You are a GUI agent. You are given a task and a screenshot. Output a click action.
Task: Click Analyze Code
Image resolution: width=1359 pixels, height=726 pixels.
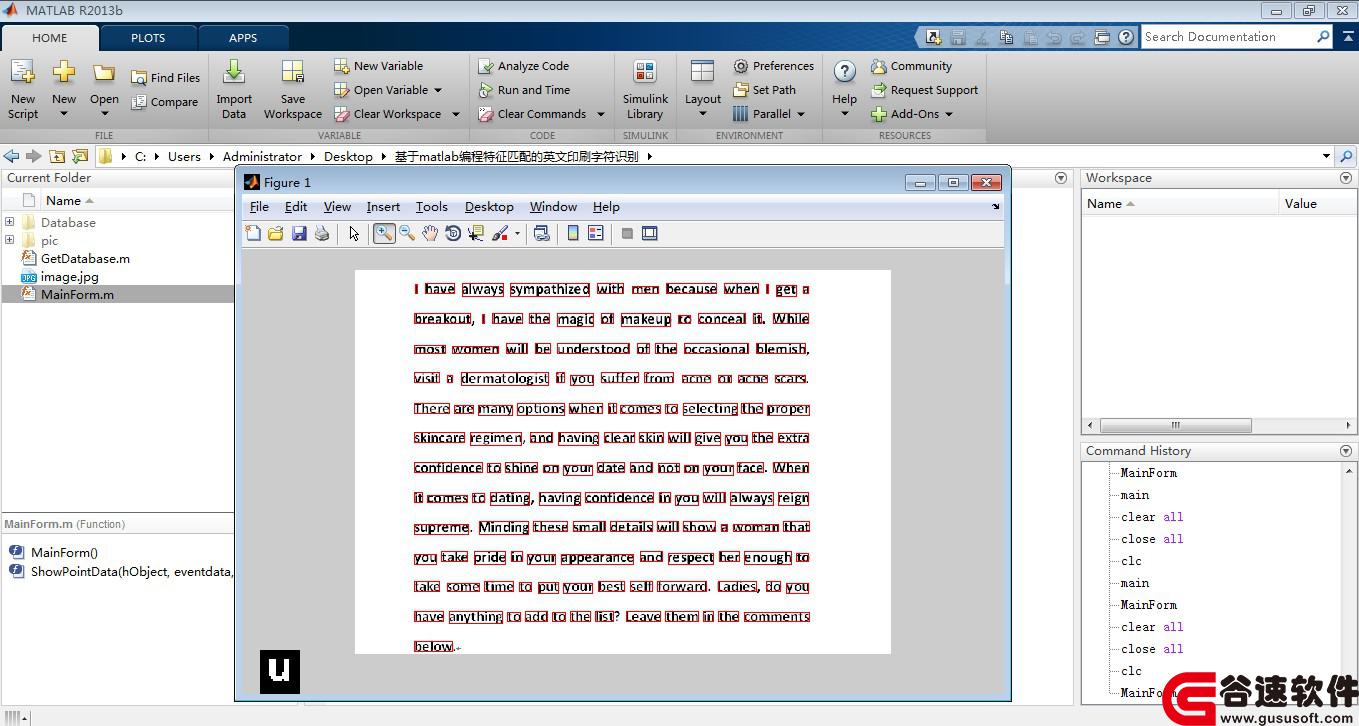tap(524, 66)
